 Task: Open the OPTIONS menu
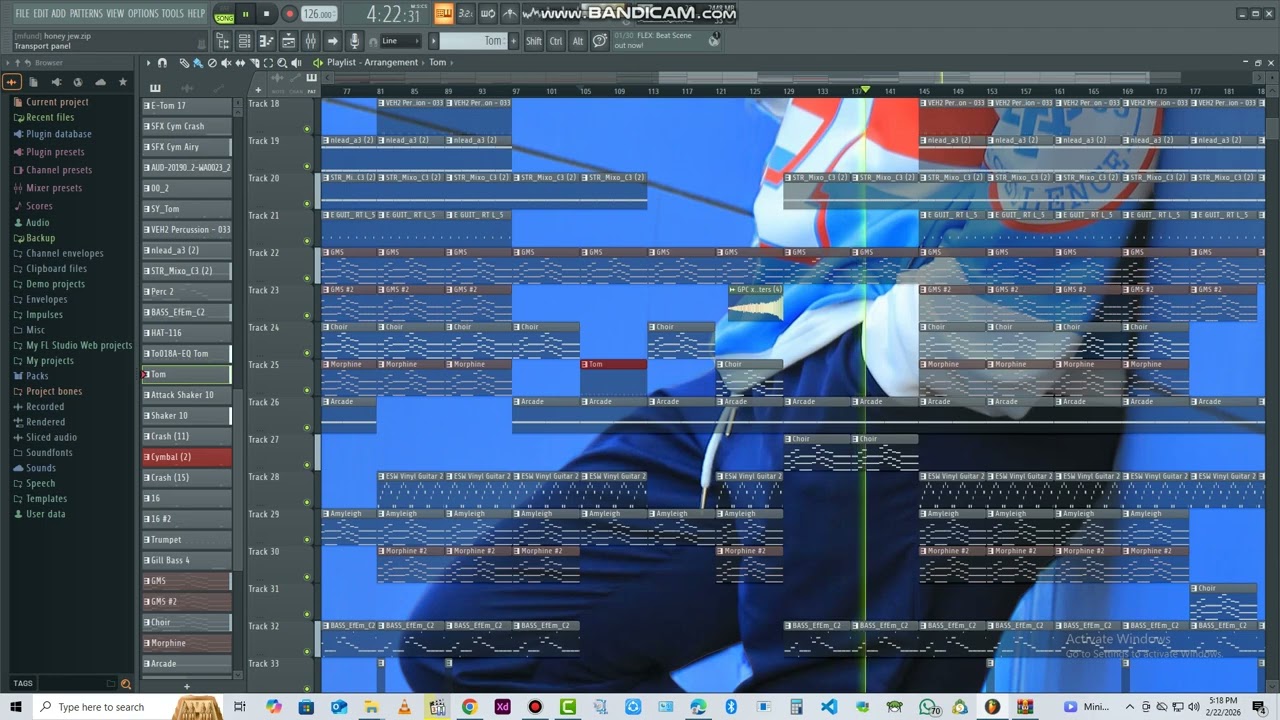[x=143, y=14]
